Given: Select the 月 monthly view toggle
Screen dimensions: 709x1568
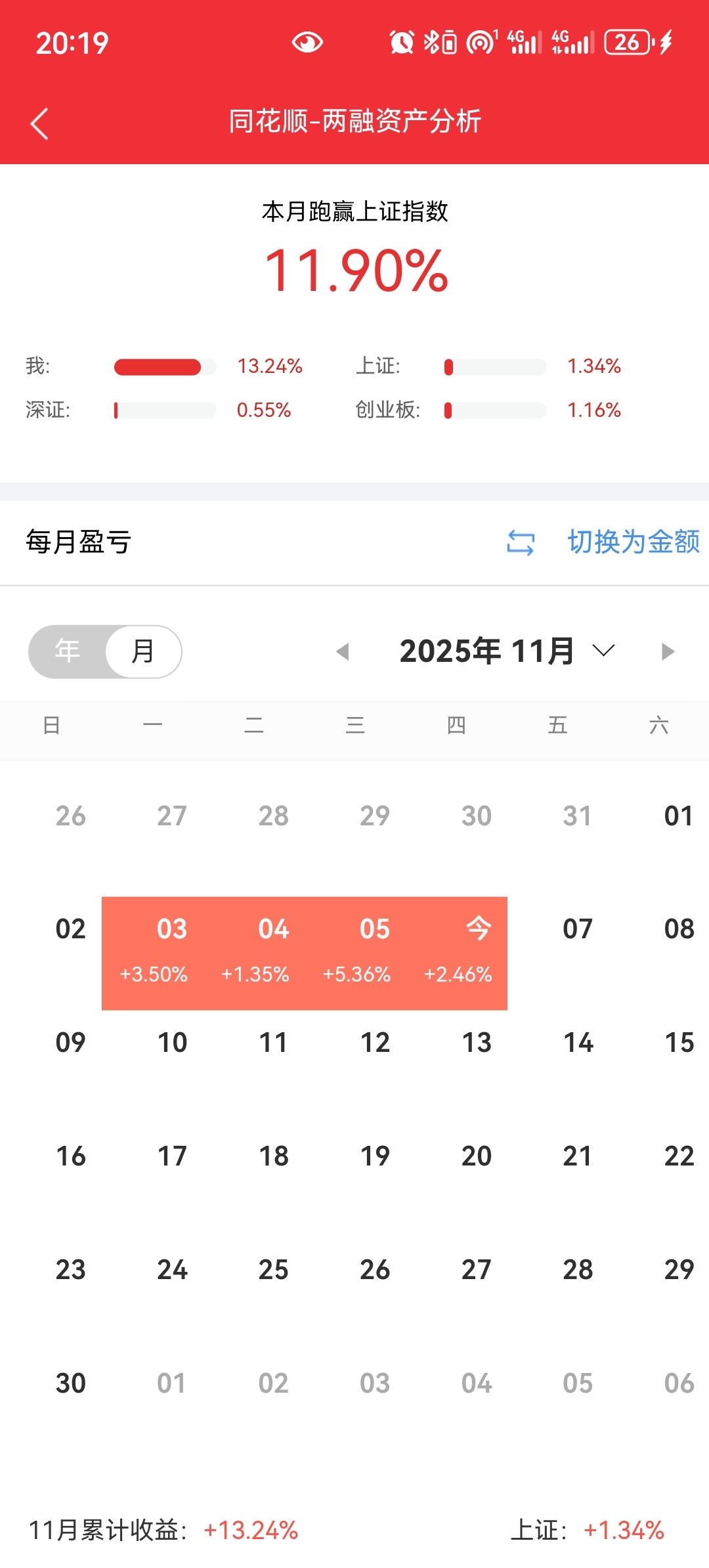Looking at the screenshot, I should tap(143, 651).
